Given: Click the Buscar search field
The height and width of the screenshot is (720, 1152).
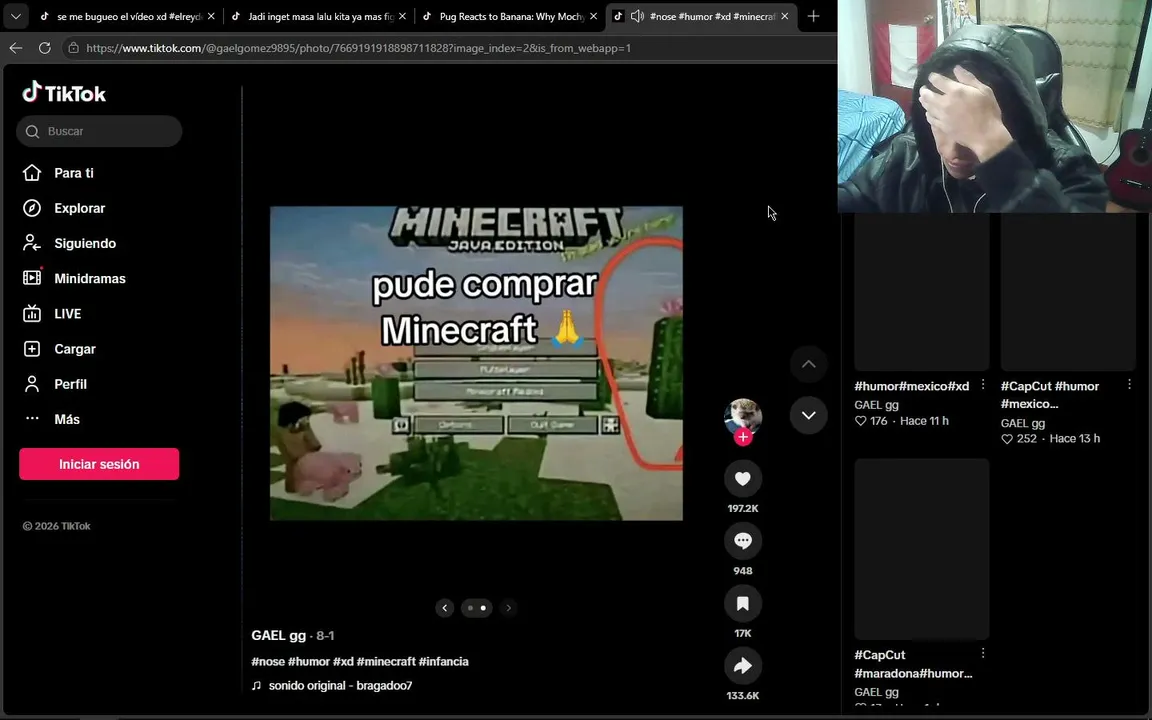Looking at the screenshot, I should tap(99, 131).
